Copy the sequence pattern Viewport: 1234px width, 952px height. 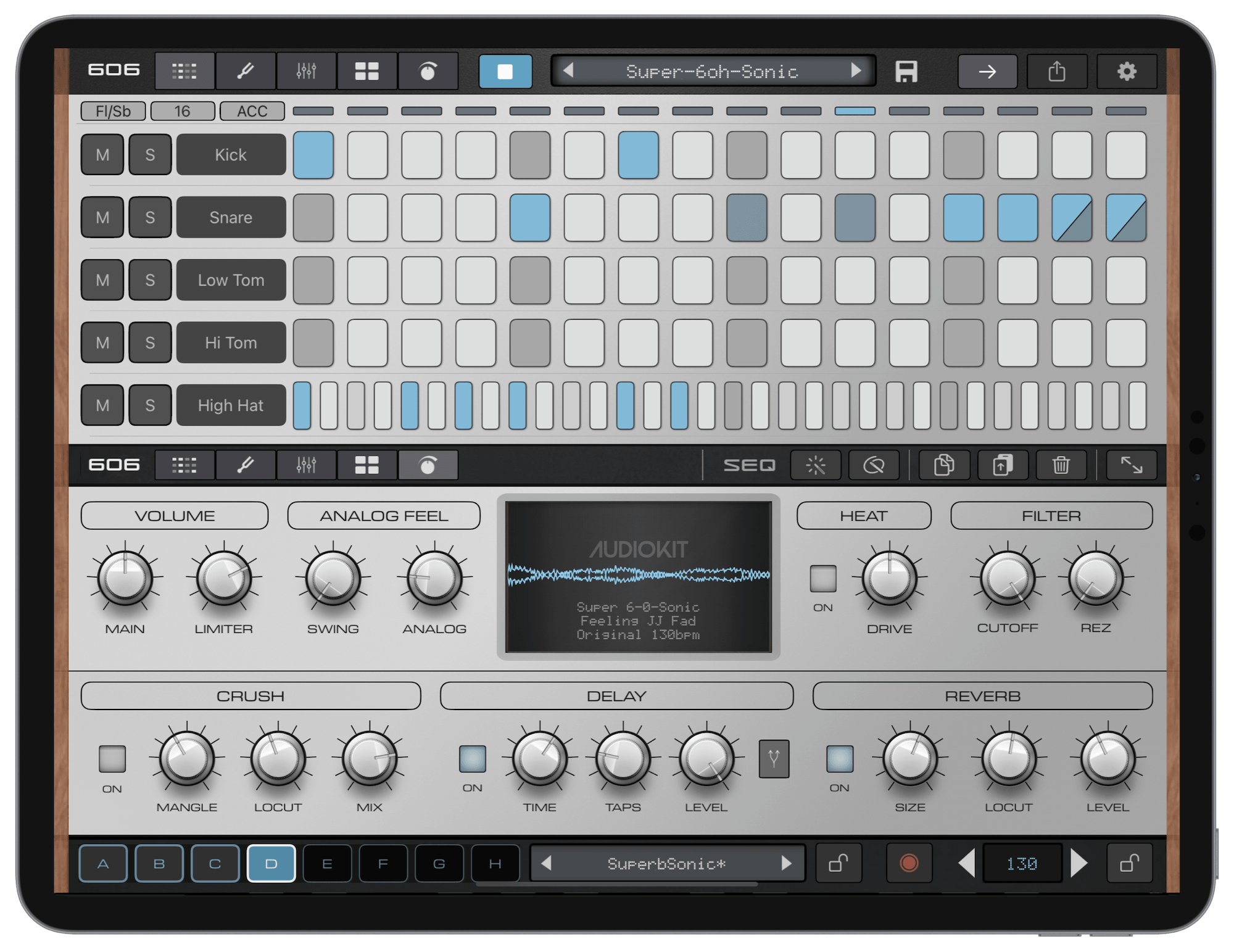point(944,465)
